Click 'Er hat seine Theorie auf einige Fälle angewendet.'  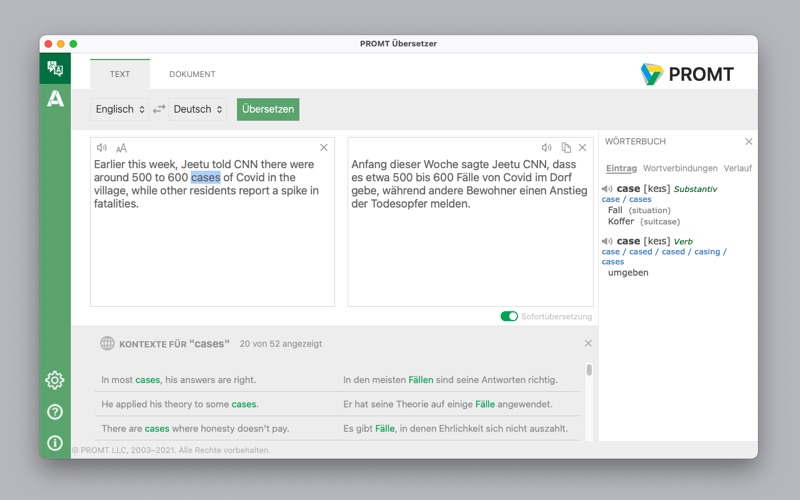[448, 404]
